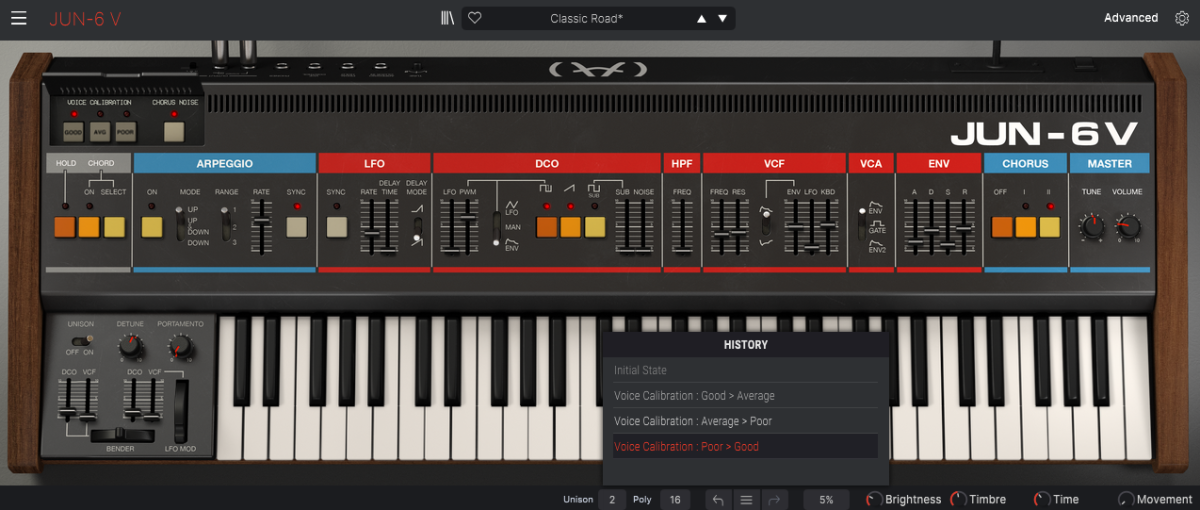Set voice calibration to POOR

coord(125,131)
